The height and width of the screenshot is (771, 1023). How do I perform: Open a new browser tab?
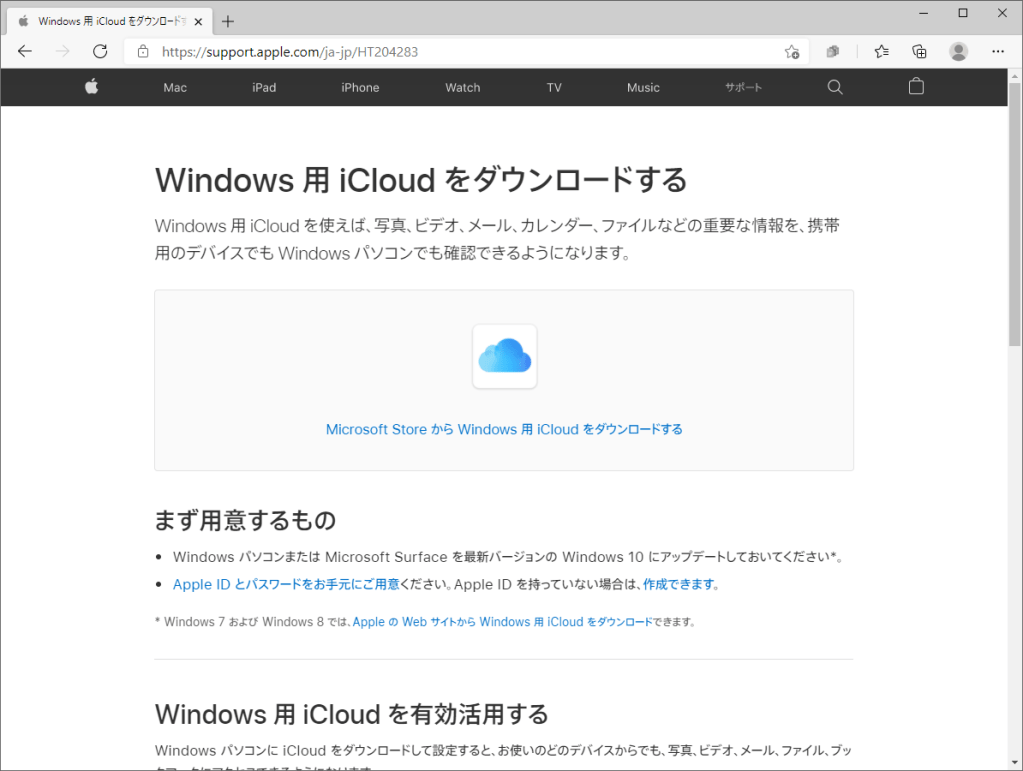click(228, 21)
